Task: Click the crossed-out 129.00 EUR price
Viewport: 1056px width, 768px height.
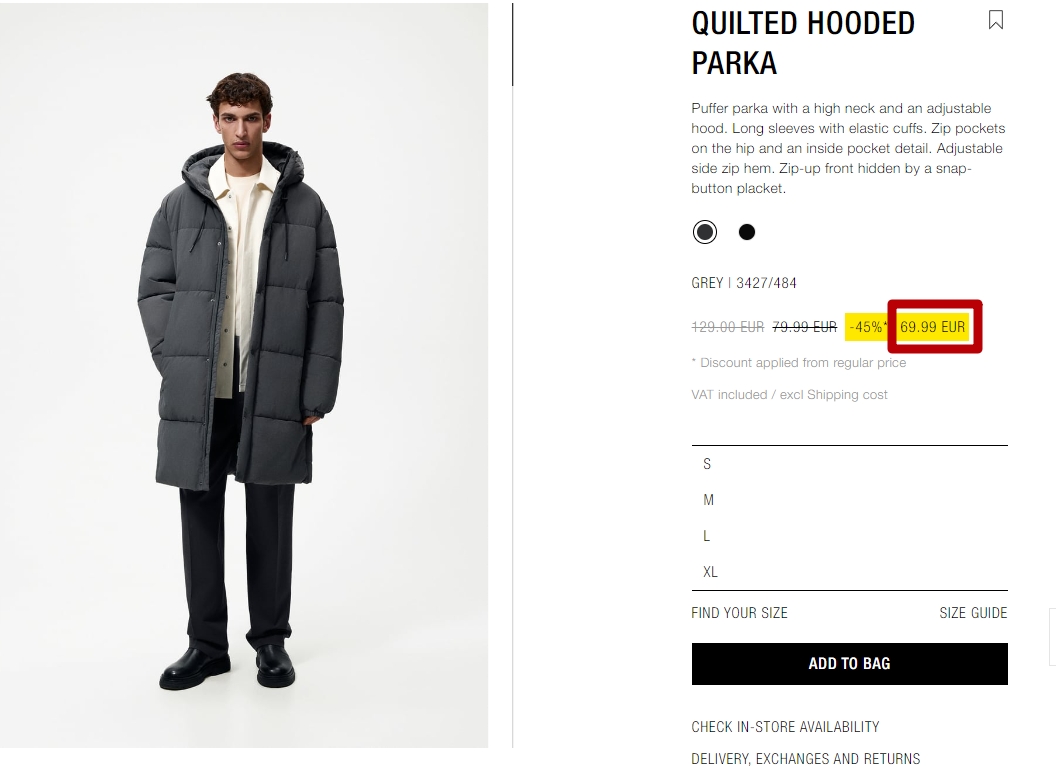Action: [x=727, y=327]
